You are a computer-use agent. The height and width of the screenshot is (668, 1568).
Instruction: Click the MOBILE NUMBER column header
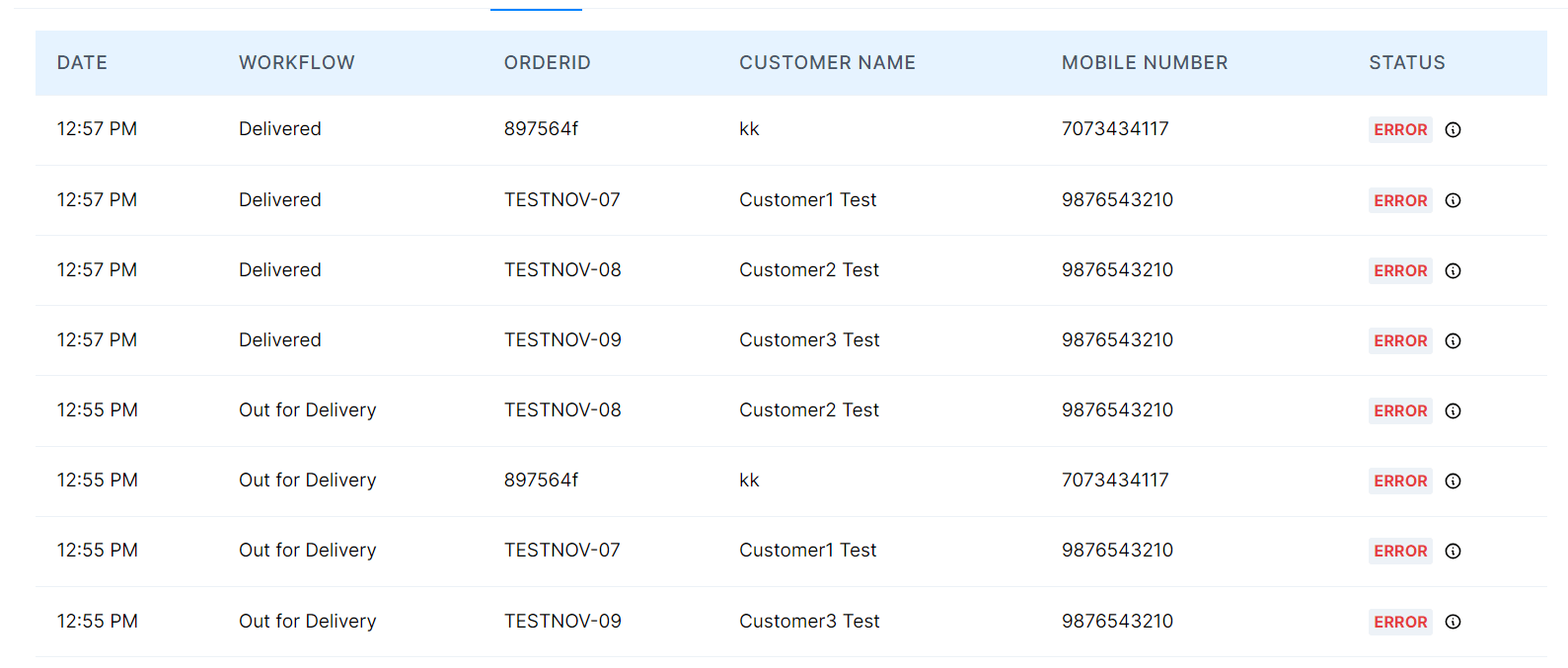1145,63
